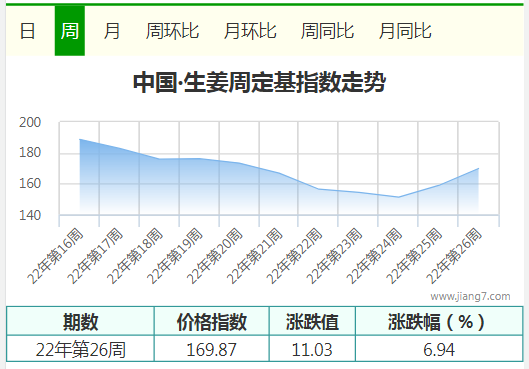
Task: Click the chart line's end point at week 26
Action: coord(478,168)
